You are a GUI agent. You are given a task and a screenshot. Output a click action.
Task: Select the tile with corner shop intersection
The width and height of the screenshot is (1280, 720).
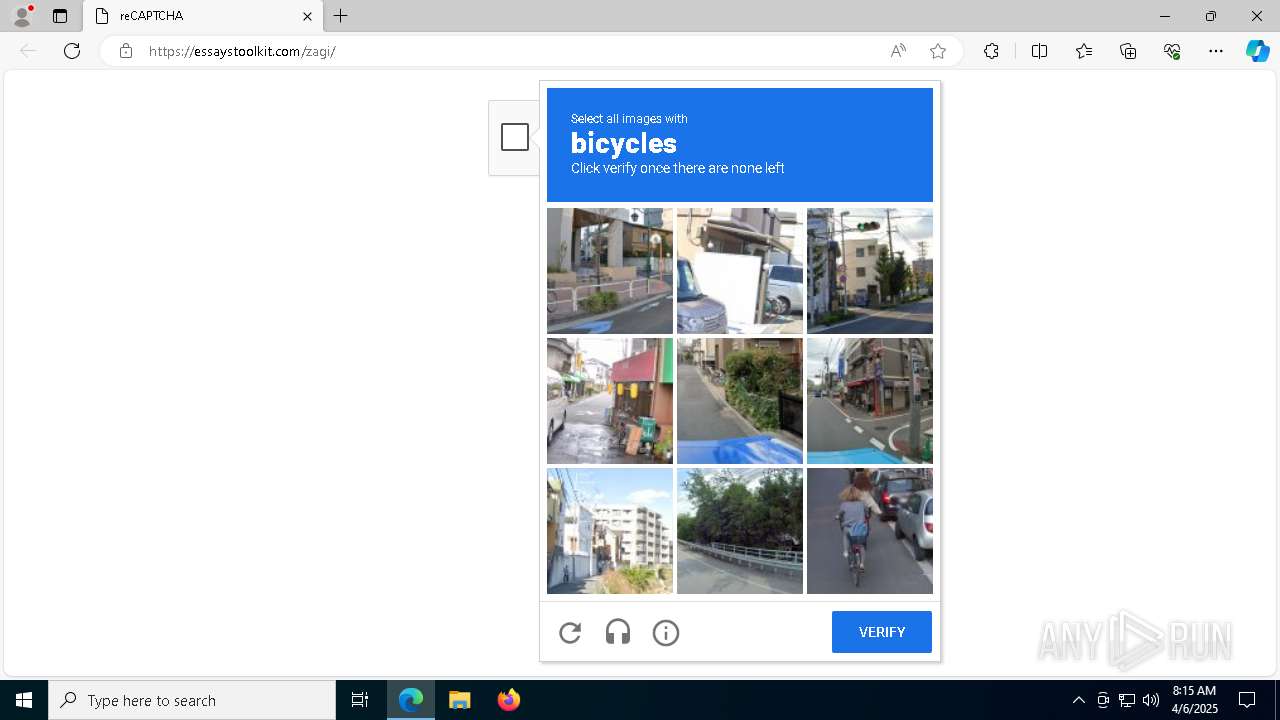coord(870,401)
